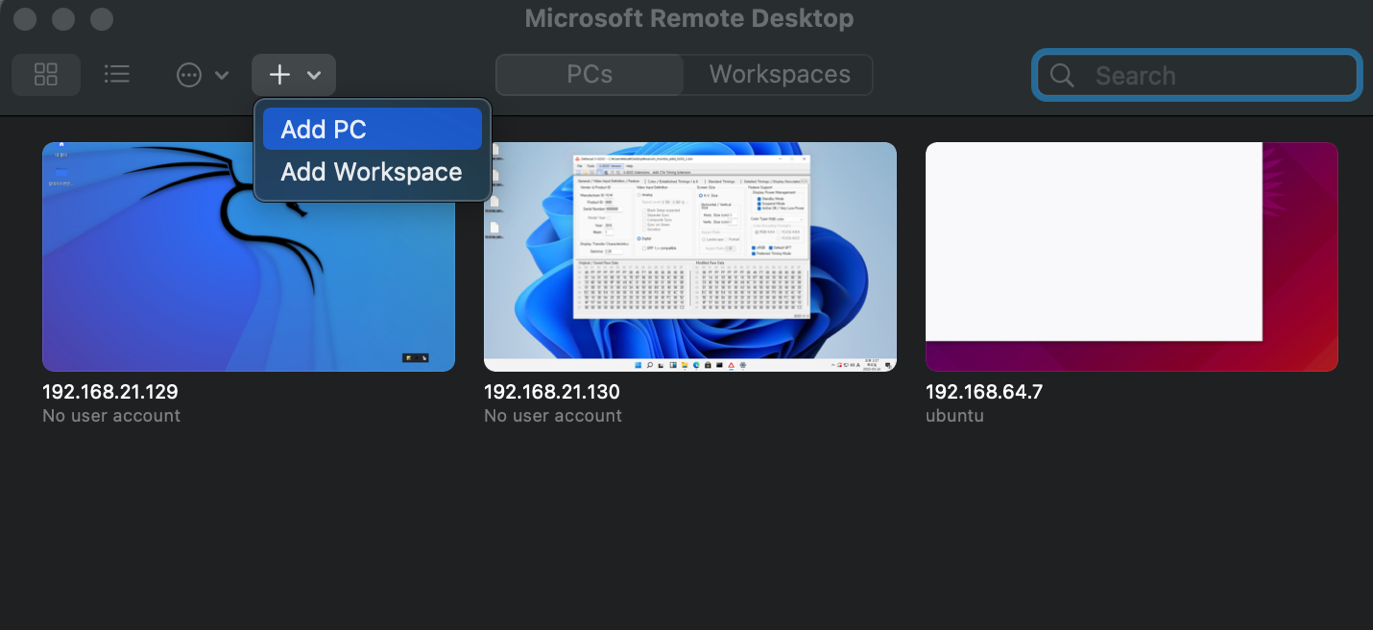Switch to grid view layout
1373x630 pixels.
click(46, 75)
